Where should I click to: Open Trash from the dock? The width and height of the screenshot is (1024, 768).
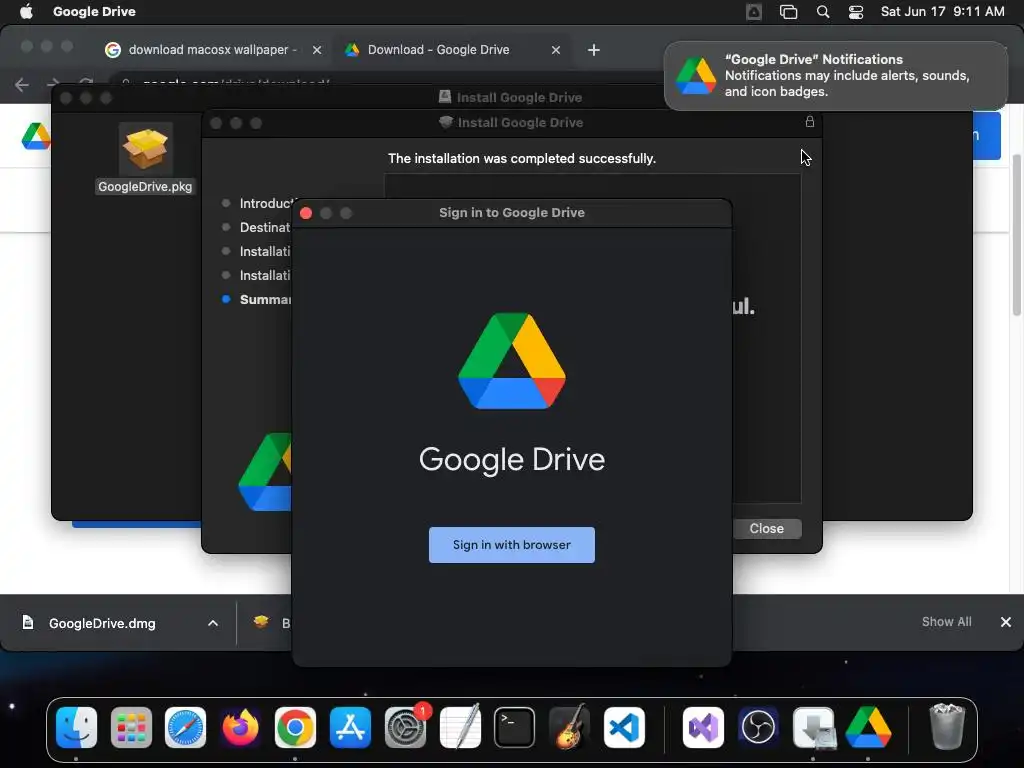point(947,727)
